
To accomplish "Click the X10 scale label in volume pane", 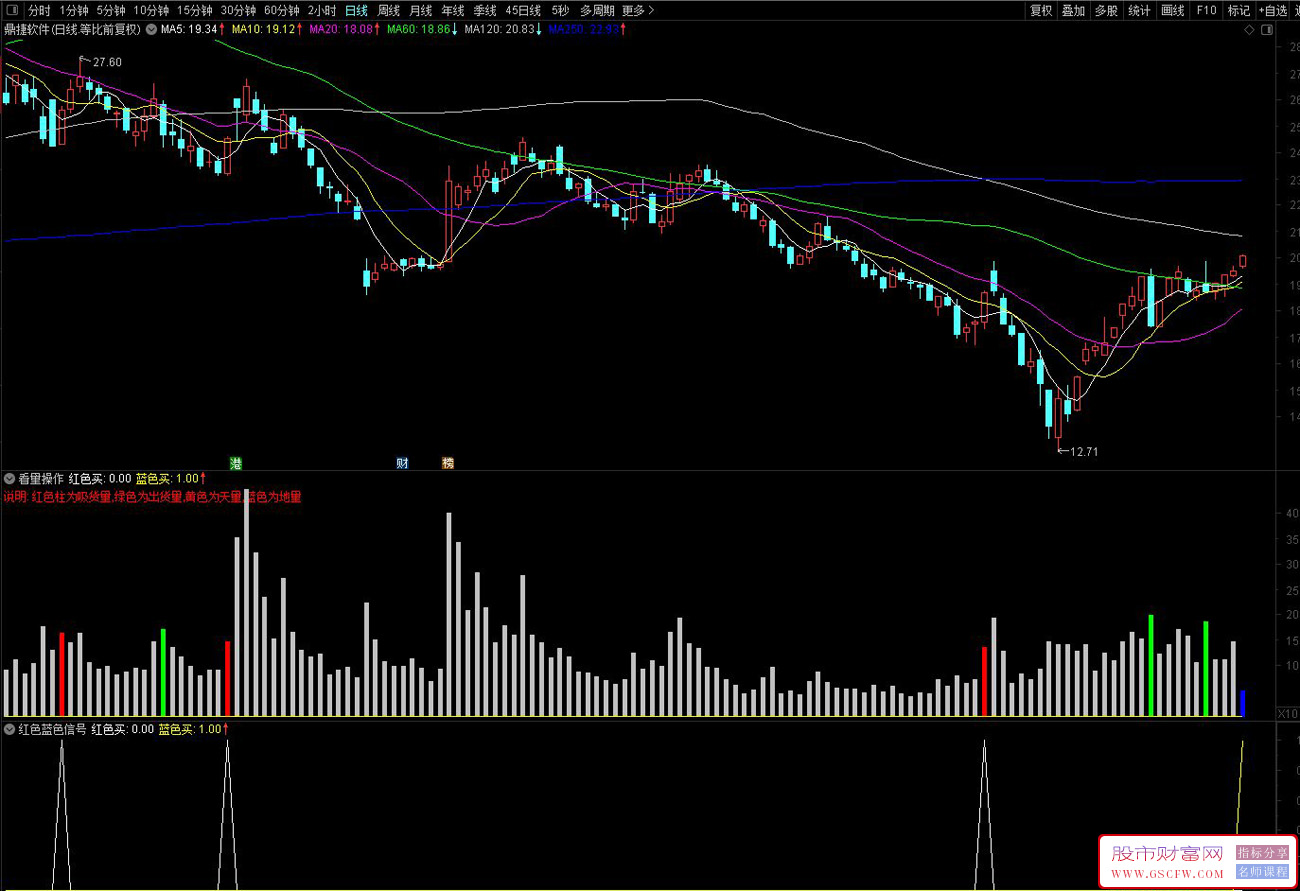I will [1288, 713].
